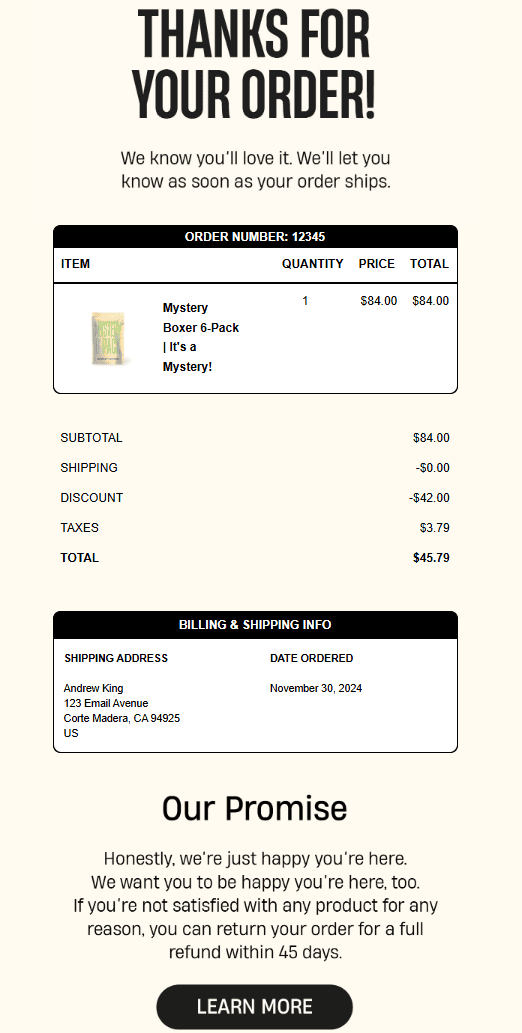This screenshot has height=1033, width=522.
Task: Click the LEARN MORE button
Action: (x=254, y=1007)
